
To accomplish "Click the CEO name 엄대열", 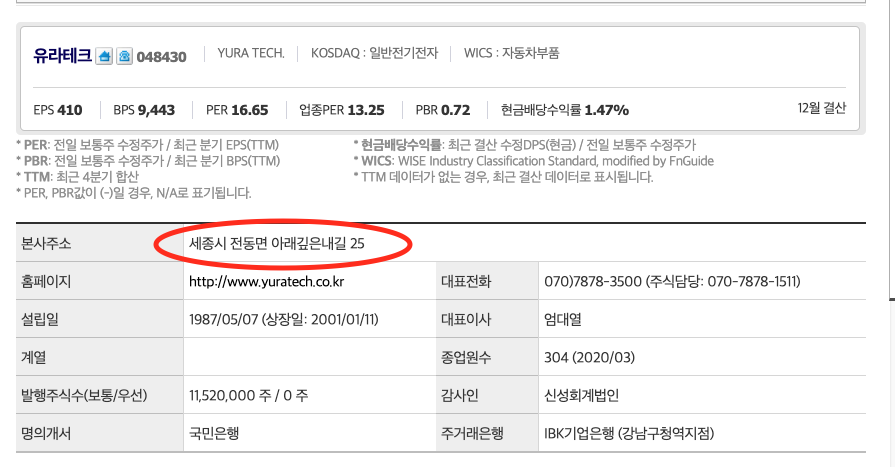I will pyautogui.click(x=563, y=319).
